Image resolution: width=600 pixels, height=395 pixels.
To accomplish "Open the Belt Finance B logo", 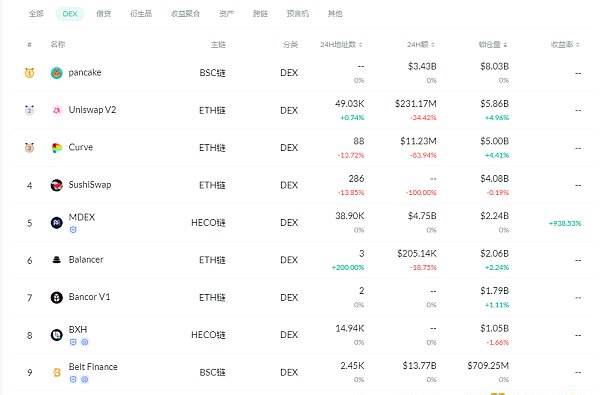I will (57, 372).
